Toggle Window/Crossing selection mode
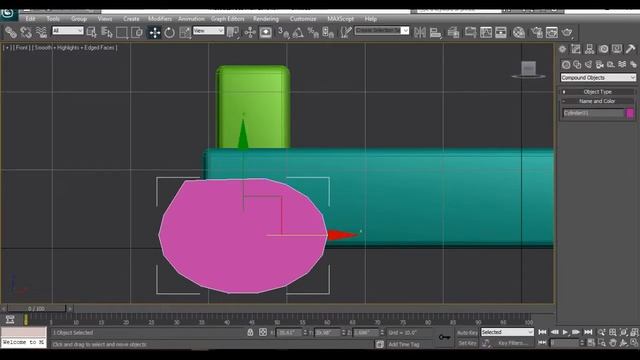Viewport: 640px width, 360px height. point(137,32)
